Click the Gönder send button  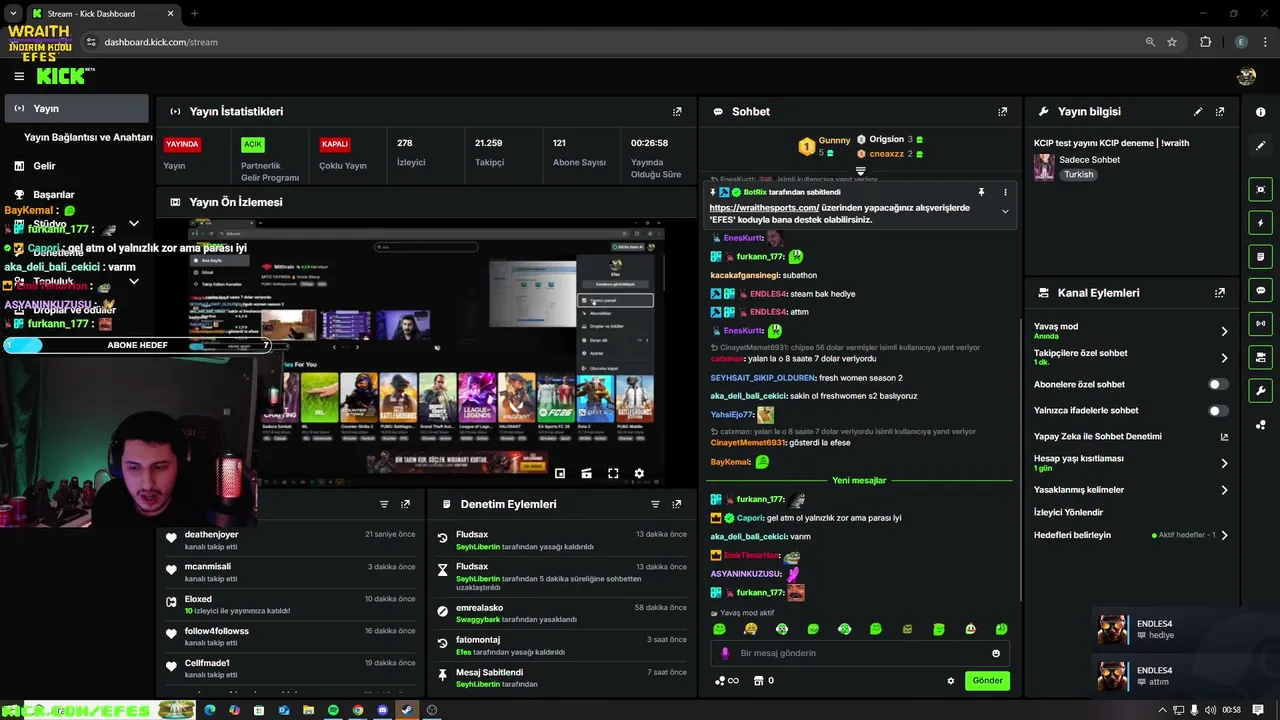[x=987, y=681]
